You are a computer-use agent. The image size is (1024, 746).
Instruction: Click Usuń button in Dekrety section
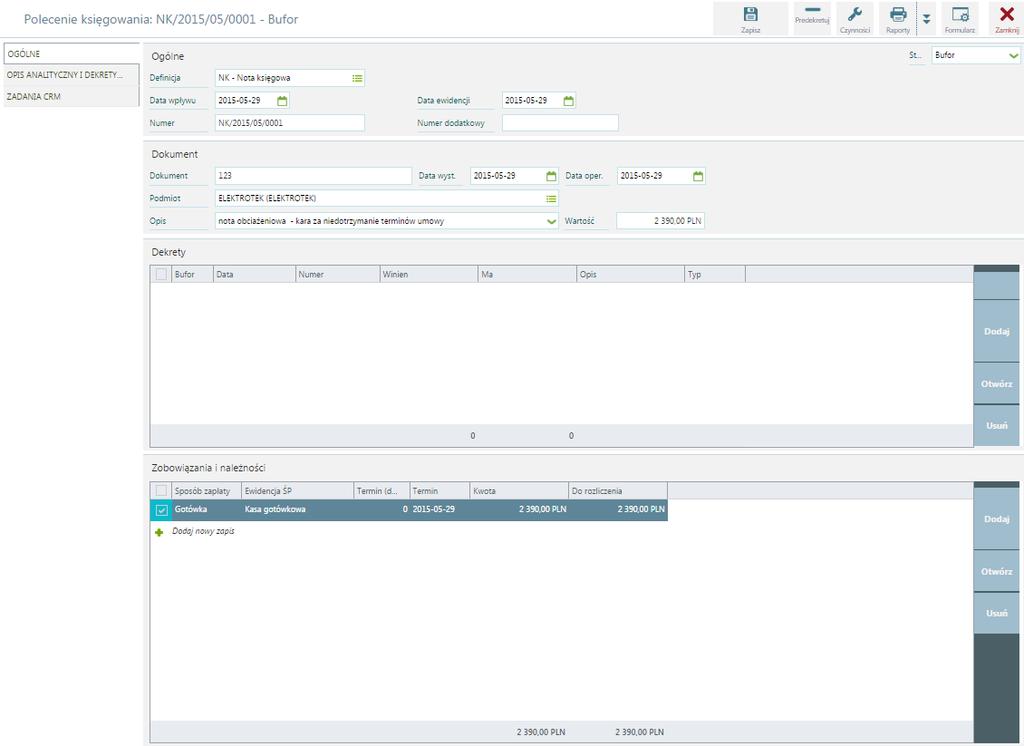pyautogui.click(x=997, y=425)
